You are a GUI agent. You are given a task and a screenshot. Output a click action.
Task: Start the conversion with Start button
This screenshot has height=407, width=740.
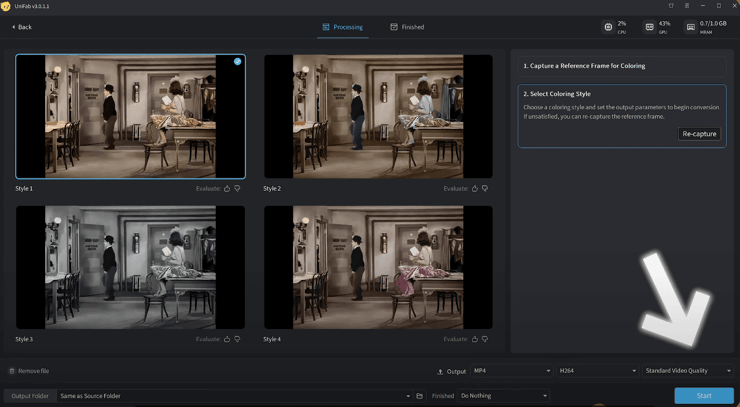[704, 396]
